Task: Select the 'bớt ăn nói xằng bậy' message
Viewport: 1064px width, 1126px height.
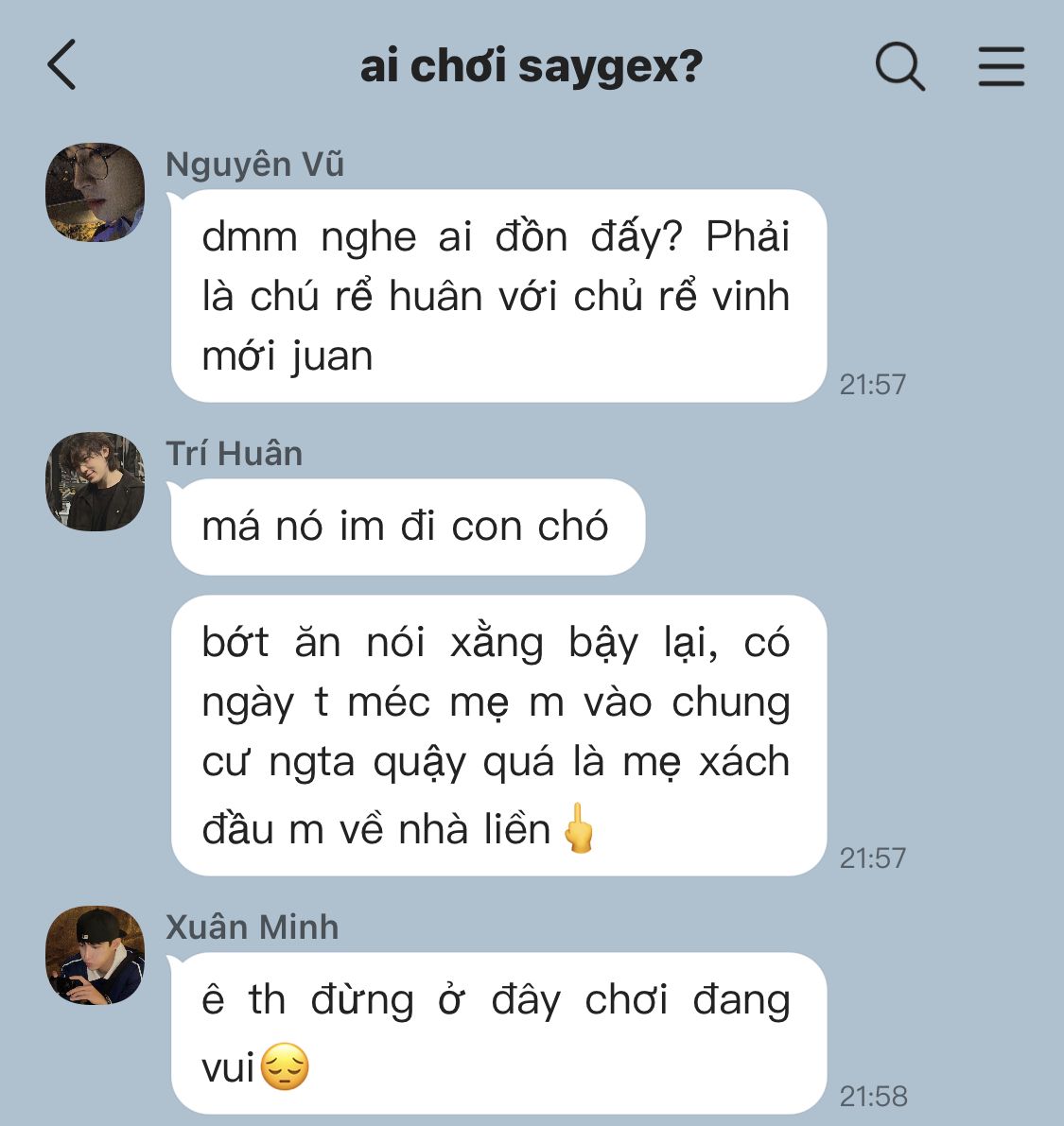Action: (x=498, y=736)
